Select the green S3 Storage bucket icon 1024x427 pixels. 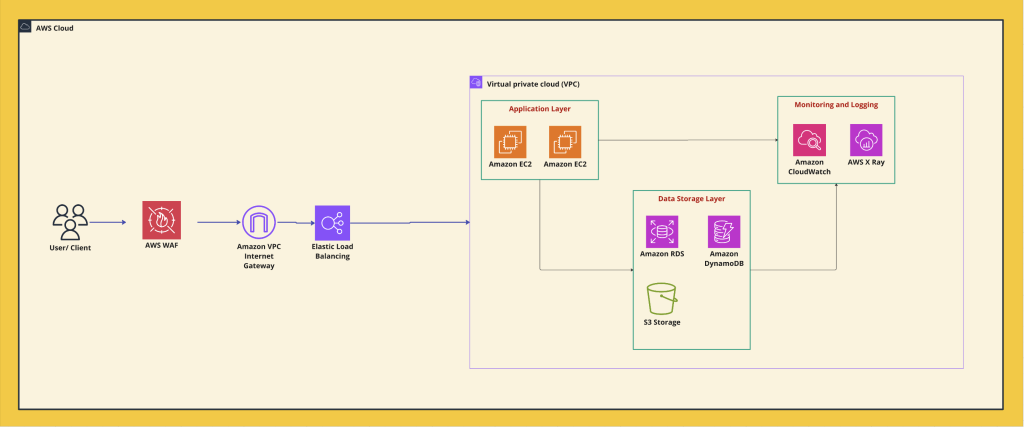coord(661,298)
